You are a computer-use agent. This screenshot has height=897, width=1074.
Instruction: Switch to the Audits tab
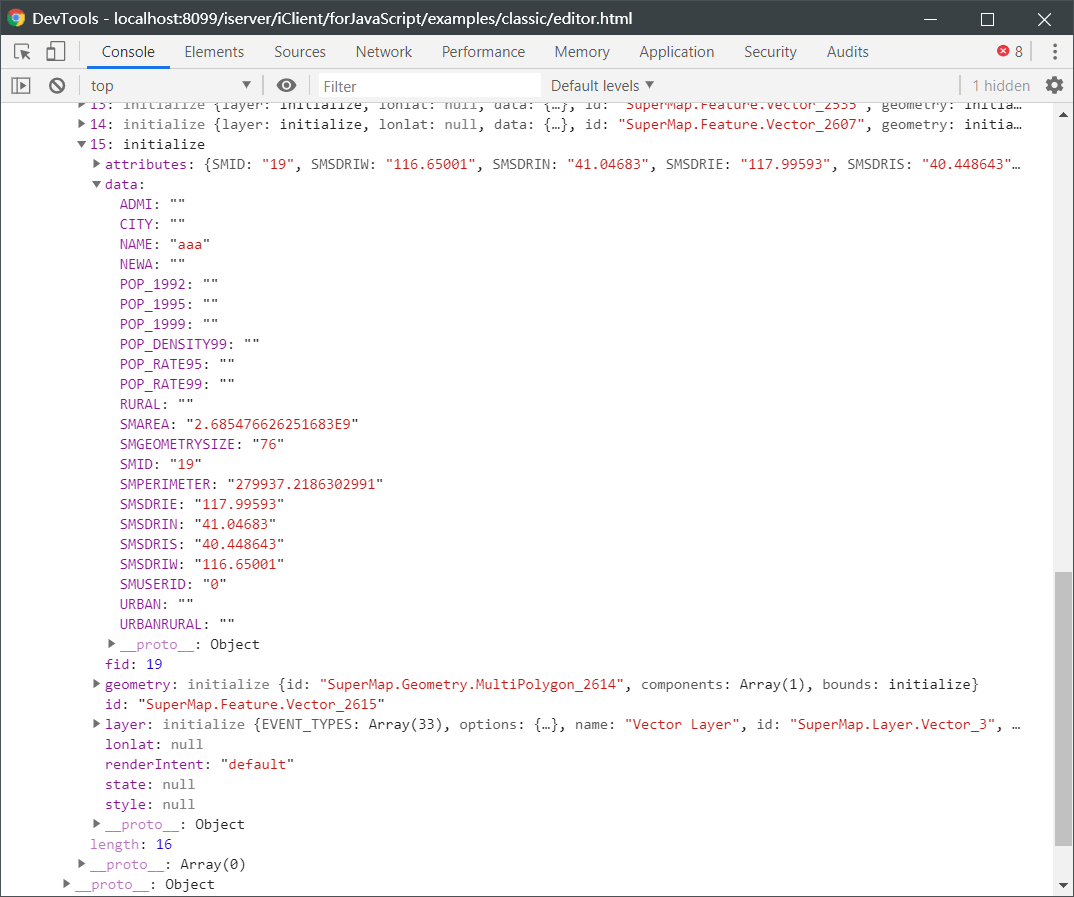click(847, 52)
